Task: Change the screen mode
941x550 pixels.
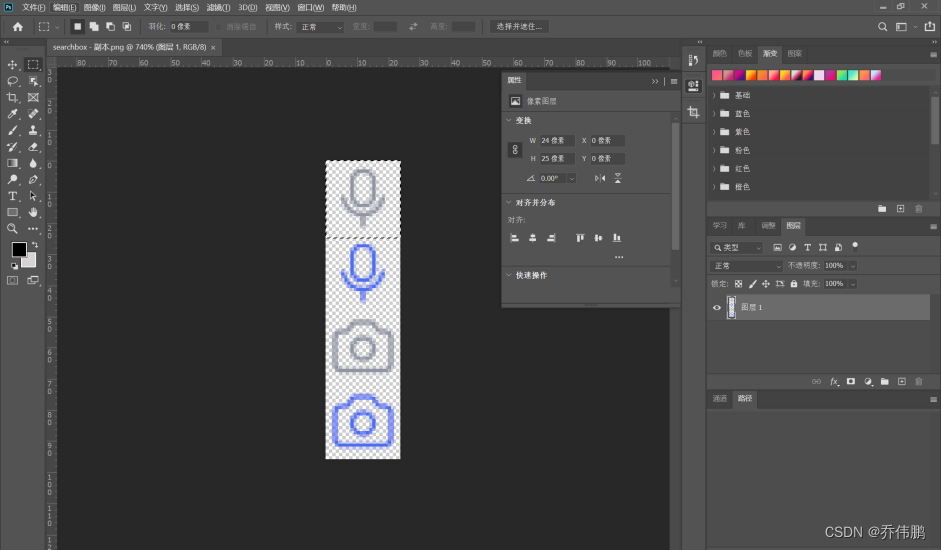Action: pyautogui.click(x=33, y=280)
